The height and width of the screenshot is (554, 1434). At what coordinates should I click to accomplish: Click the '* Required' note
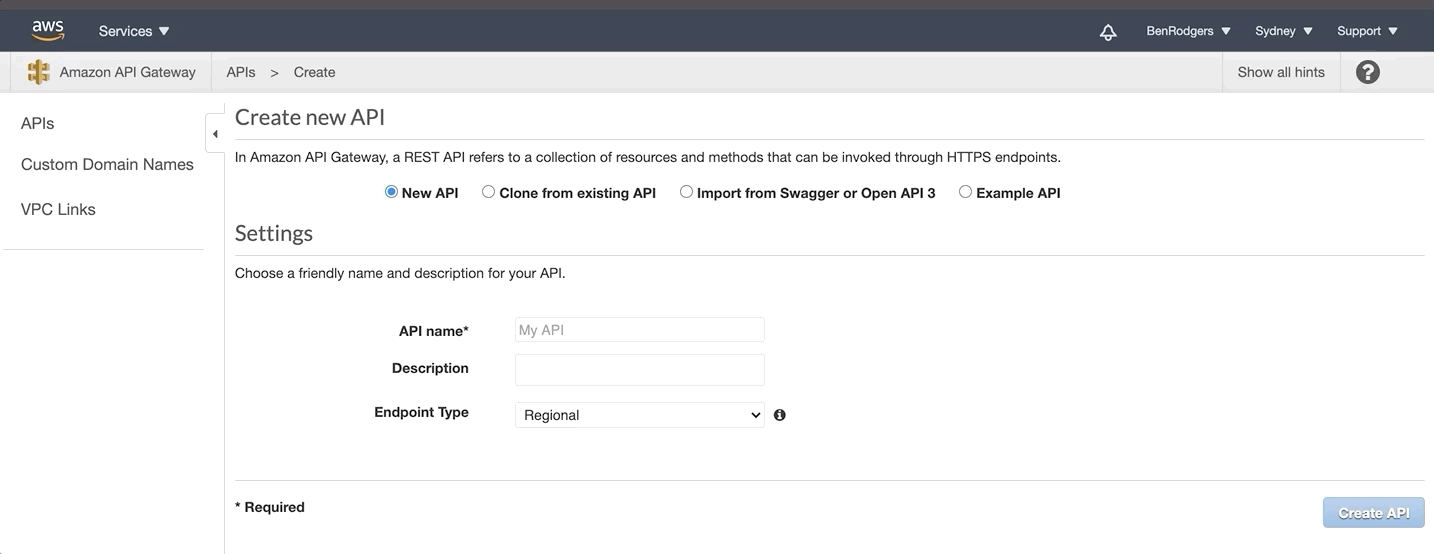point(270,507)
